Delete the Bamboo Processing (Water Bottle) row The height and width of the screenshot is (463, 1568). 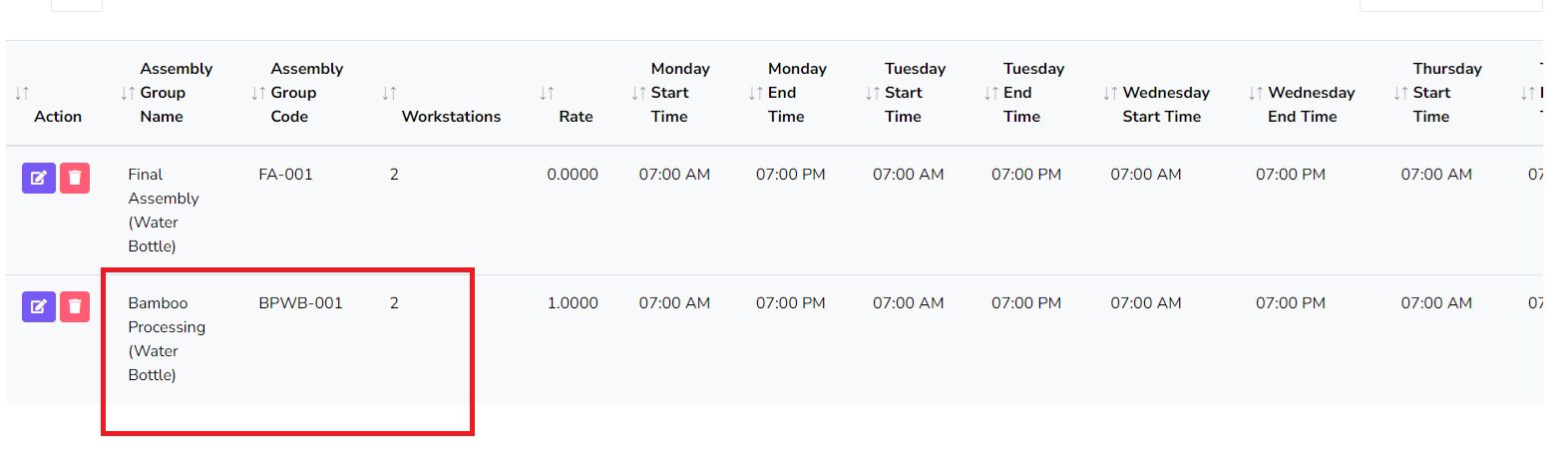pos(75,306)
